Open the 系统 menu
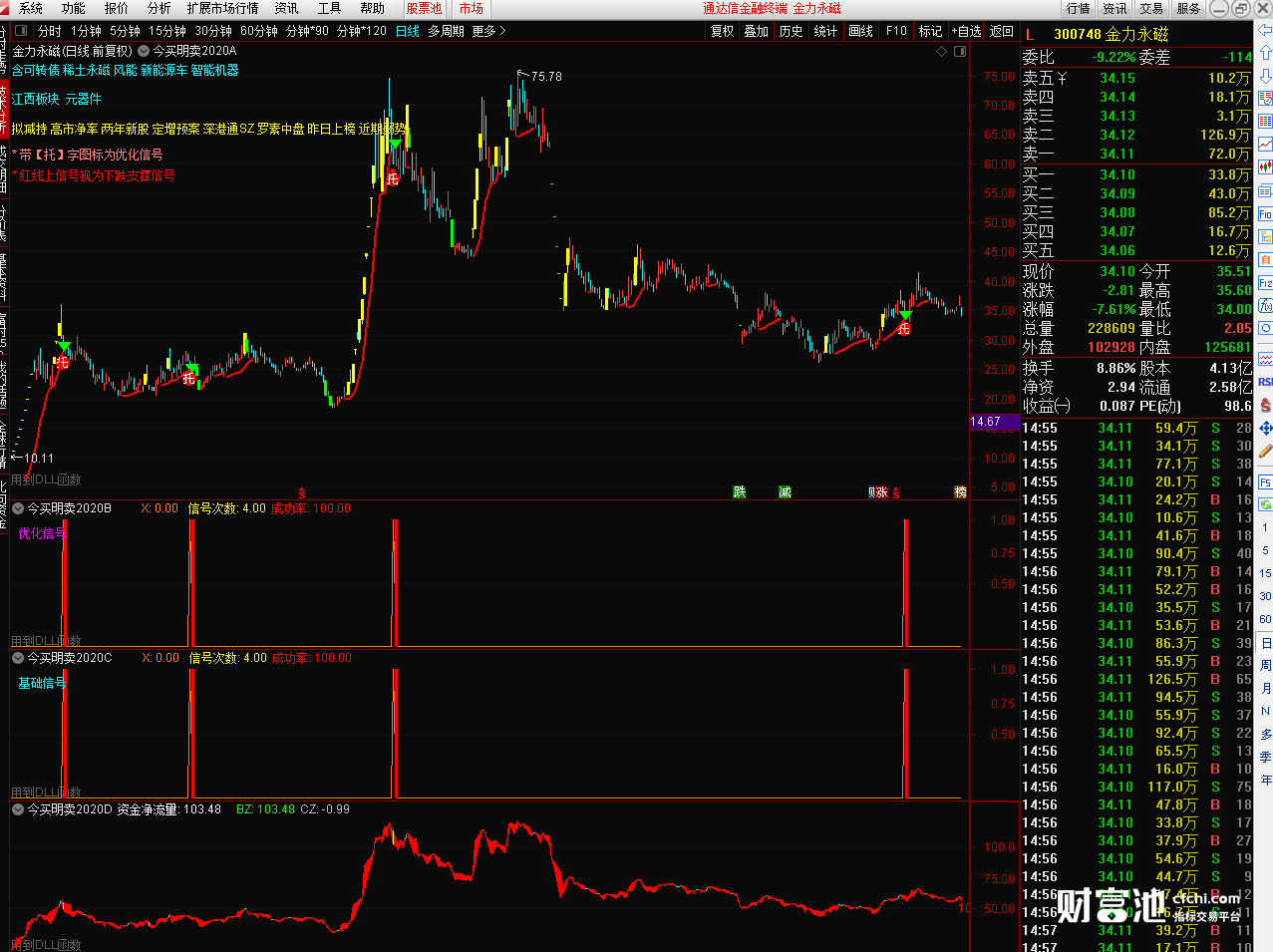 [31, 8]
